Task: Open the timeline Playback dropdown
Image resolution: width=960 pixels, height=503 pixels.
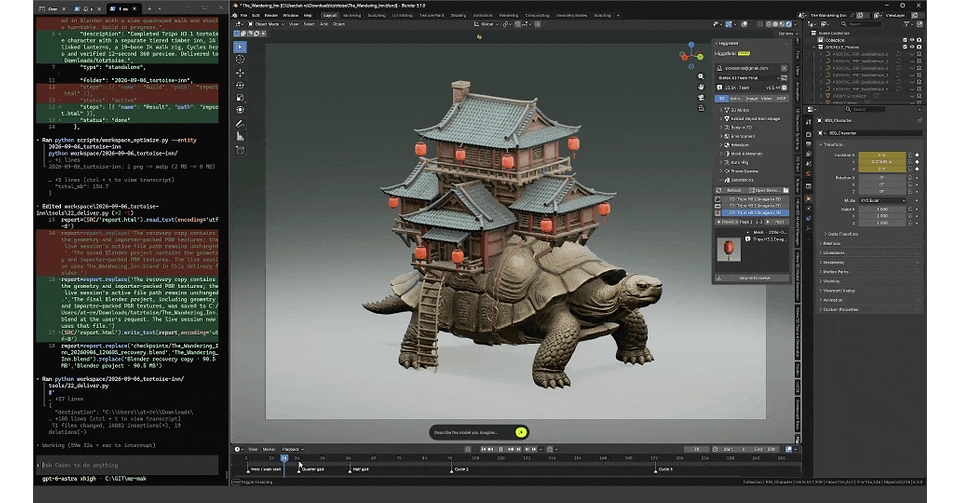Action: pyautogui.click(x=292, y=449)
